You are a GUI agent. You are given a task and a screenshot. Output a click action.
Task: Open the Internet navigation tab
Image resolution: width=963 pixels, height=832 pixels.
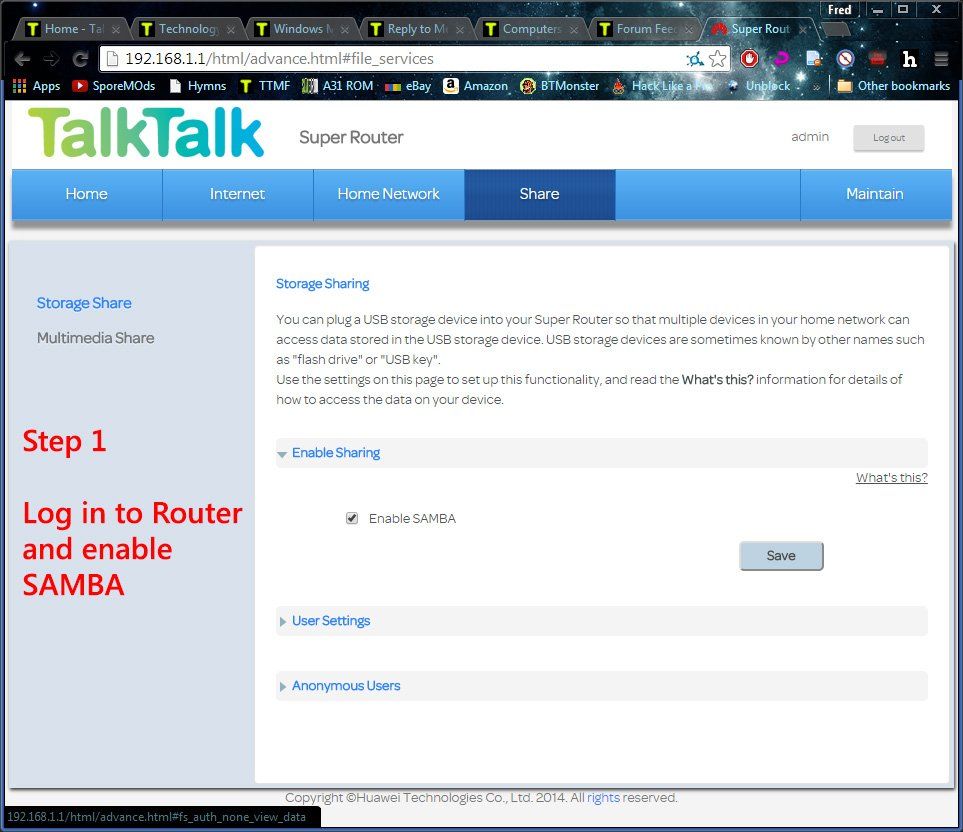[x=238, y=194]
